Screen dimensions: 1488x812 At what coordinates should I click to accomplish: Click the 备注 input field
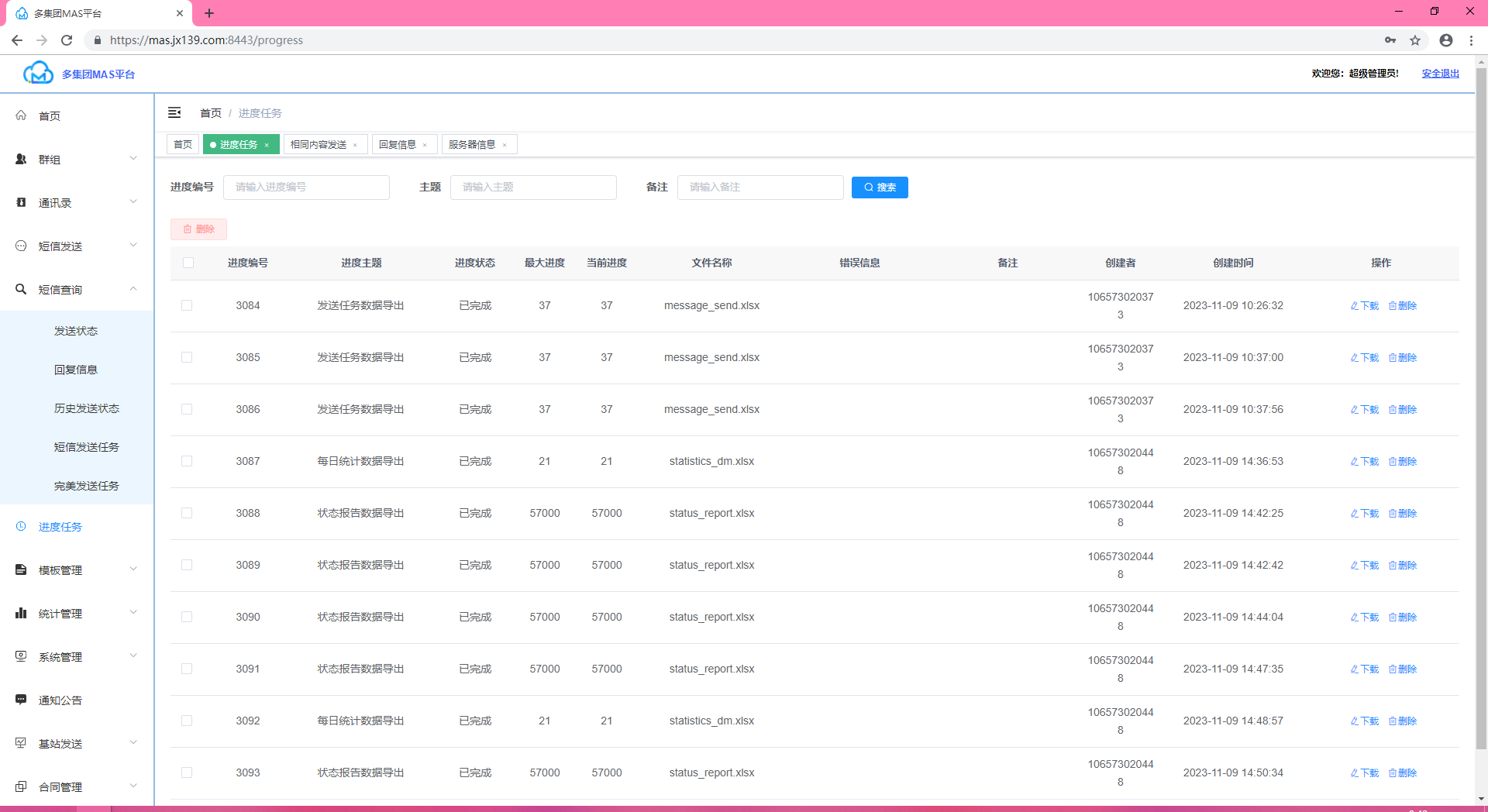click(x=760, y=188)
